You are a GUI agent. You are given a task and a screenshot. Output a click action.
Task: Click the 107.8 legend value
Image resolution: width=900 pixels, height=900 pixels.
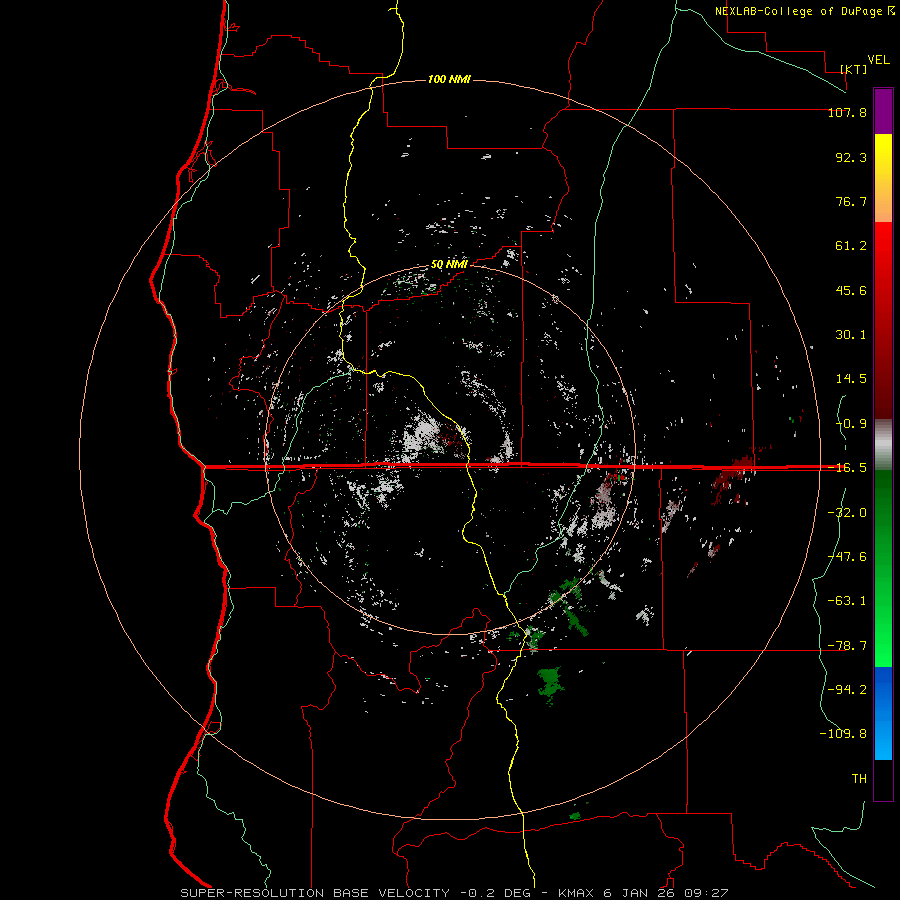(847, 112)
